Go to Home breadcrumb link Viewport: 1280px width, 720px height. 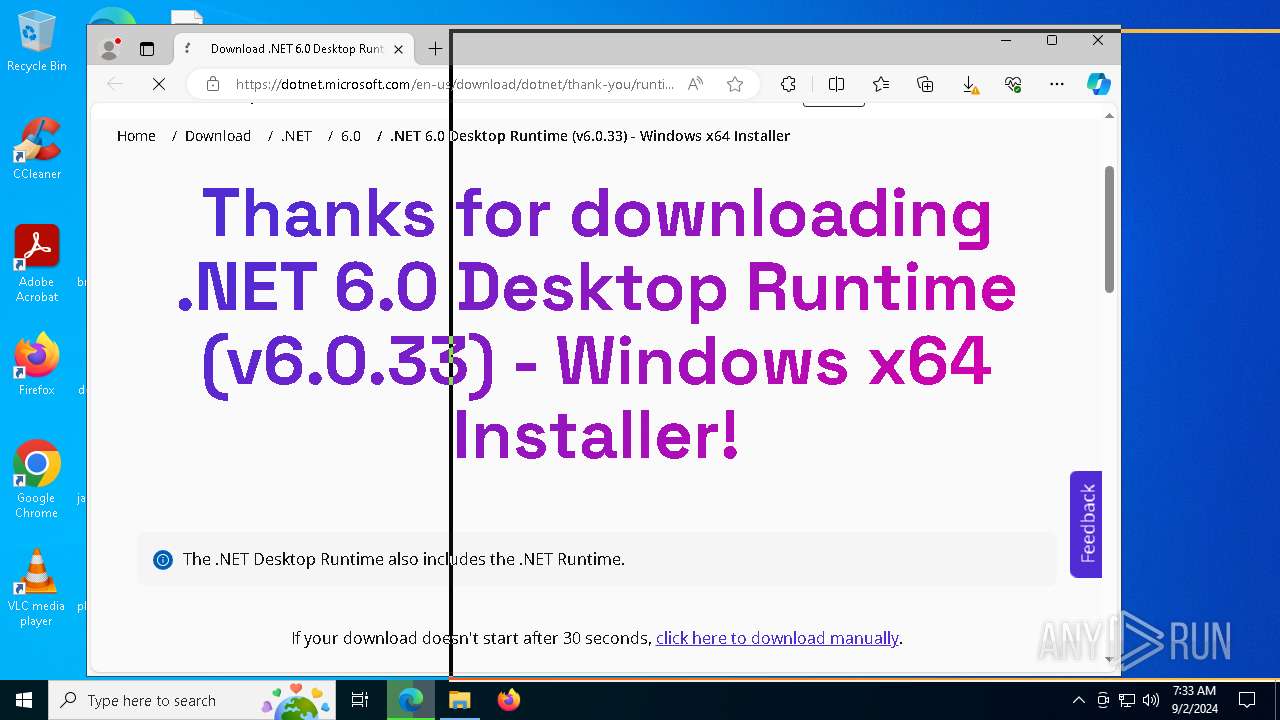coord(136,136)
